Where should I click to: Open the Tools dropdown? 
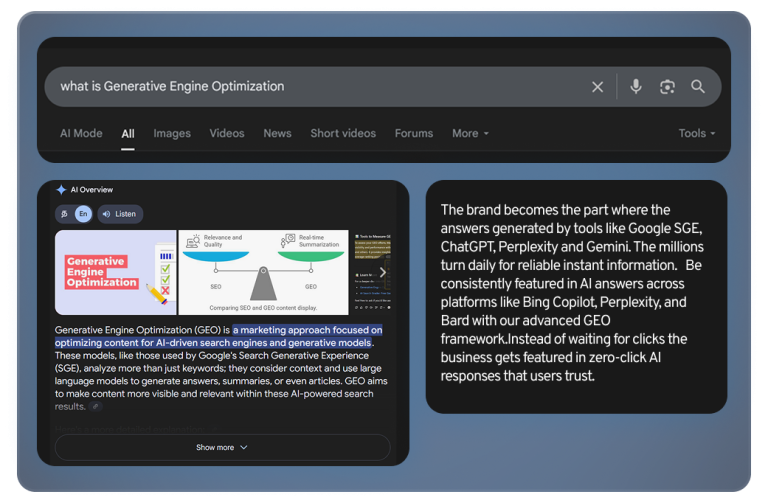(696, 133)
